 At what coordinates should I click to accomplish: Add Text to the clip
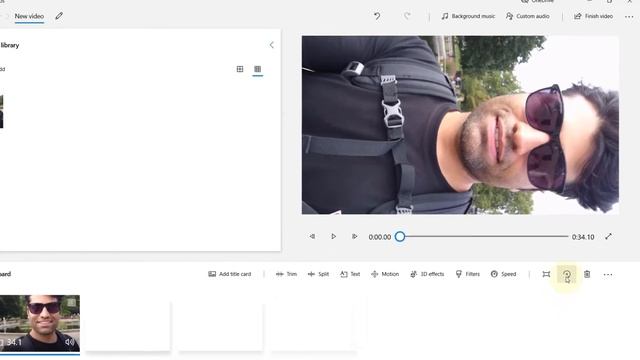tap(350, 274)
